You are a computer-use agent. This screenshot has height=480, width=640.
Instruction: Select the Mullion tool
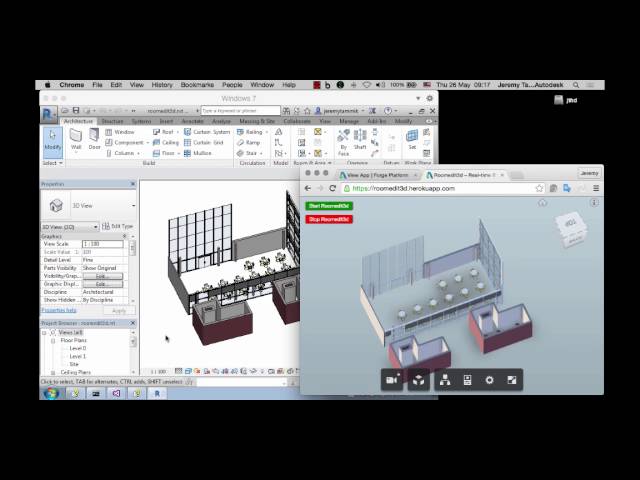pos(198,153)
